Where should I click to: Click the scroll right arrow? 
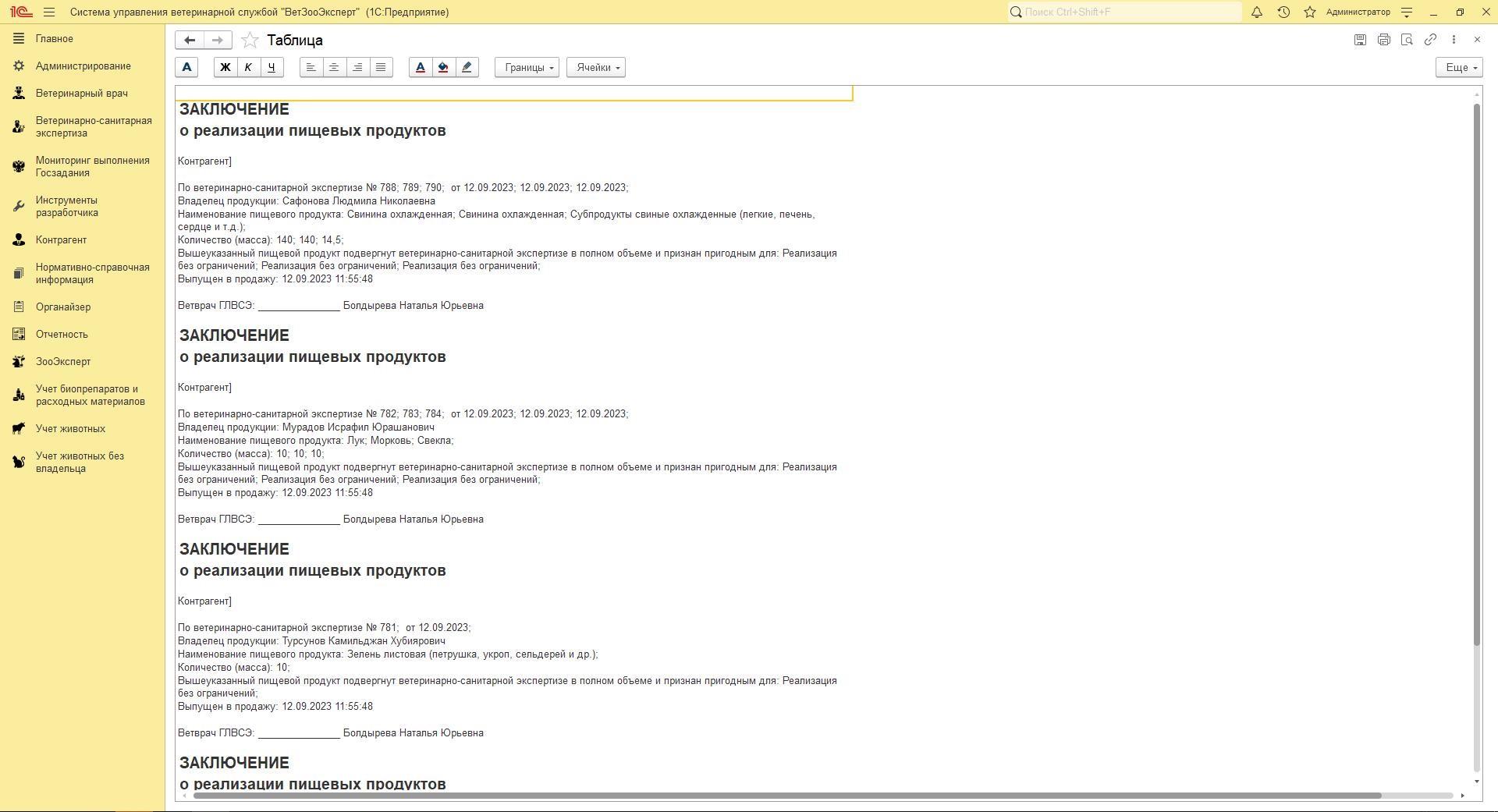click(x=1462, y=796)
